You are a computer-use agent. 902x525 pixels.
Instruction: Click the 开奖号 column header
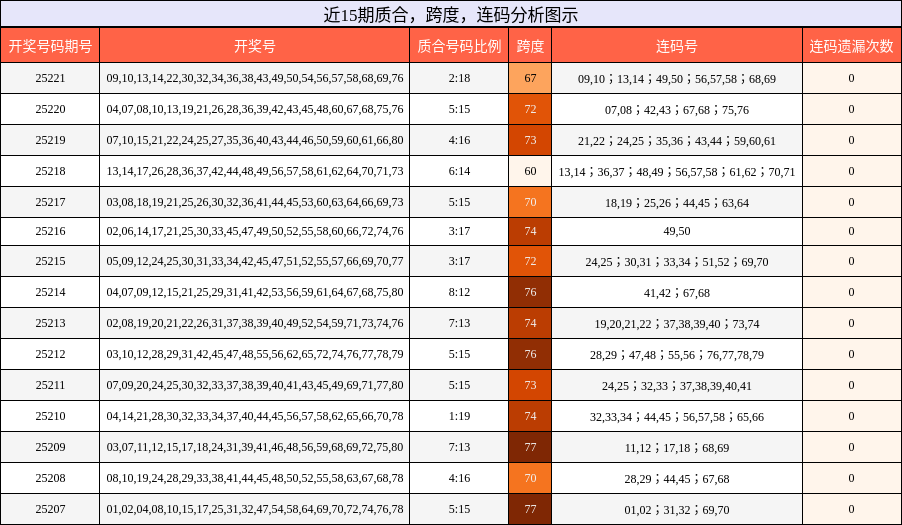[x=255, y=46]
